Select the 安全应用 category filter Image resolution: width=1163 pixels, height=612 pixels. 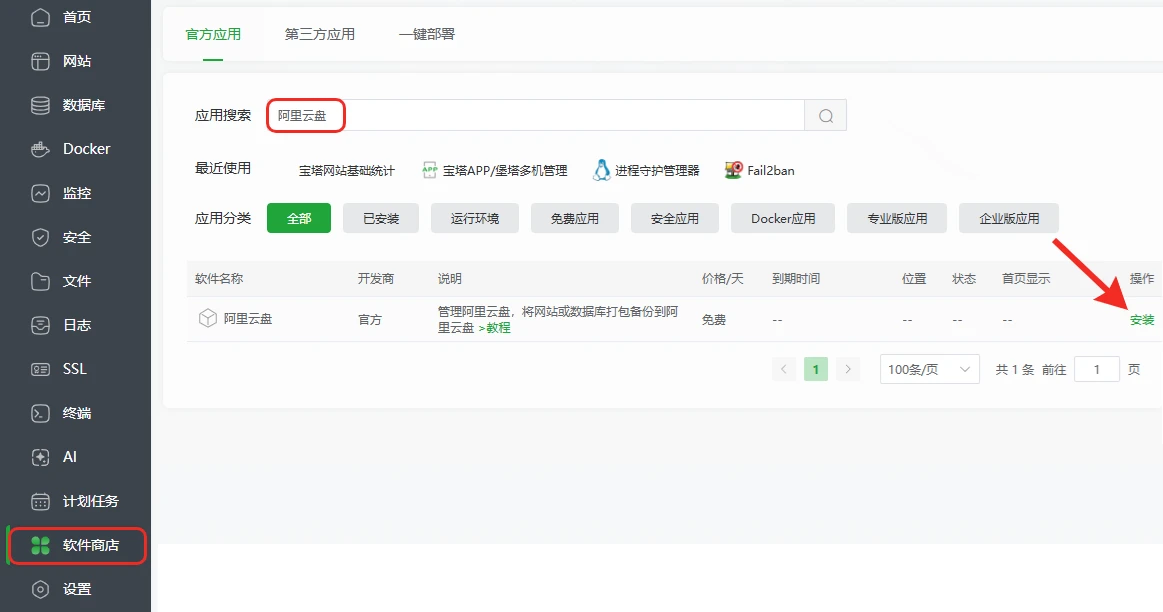pyautogui.click(x=675, y=218)
